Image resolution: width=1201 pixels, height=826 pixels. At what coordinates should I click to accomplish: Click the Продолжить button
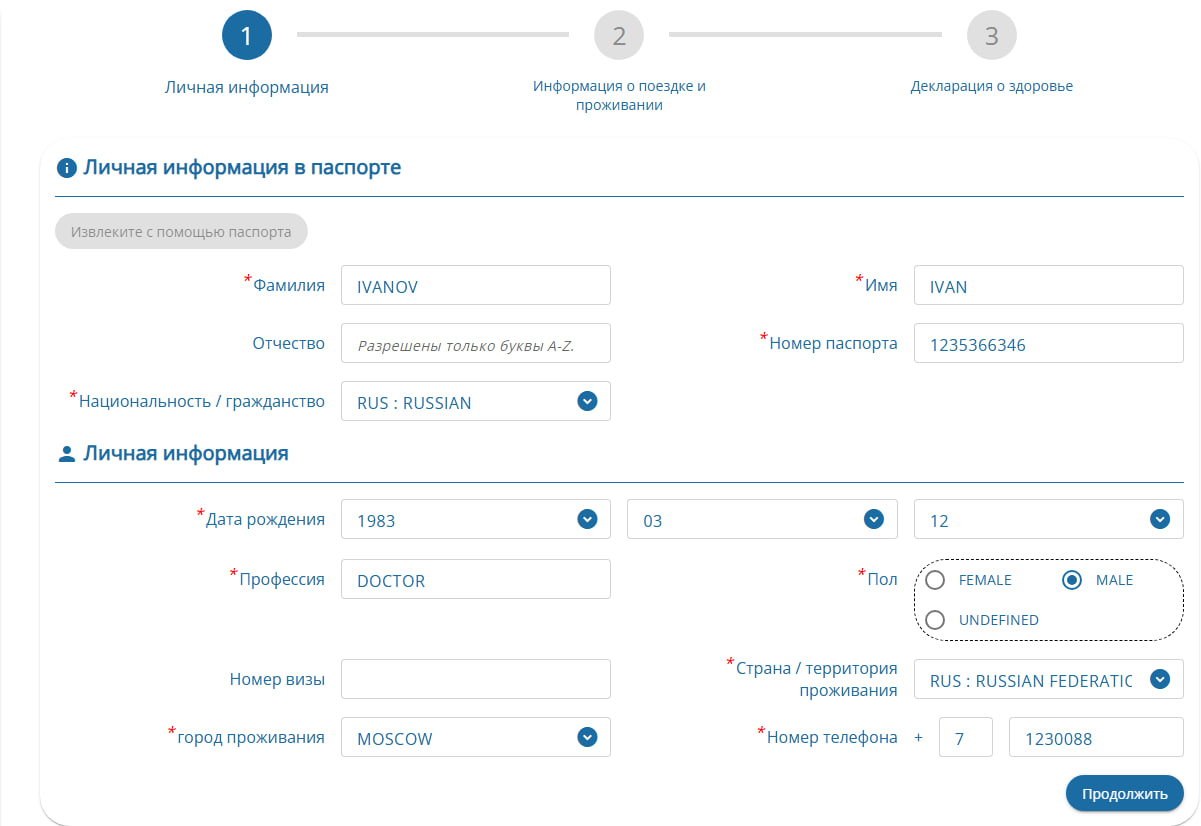tap(1125, 793)
